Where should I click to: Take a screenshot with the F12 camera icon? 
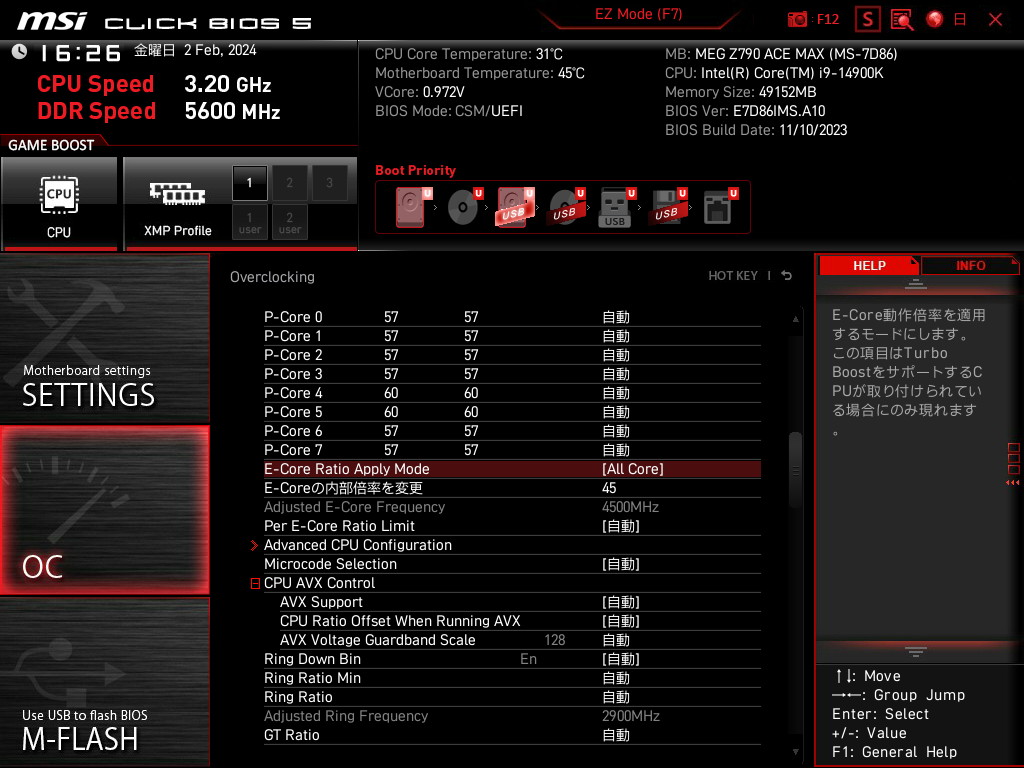tap(797, 20)
